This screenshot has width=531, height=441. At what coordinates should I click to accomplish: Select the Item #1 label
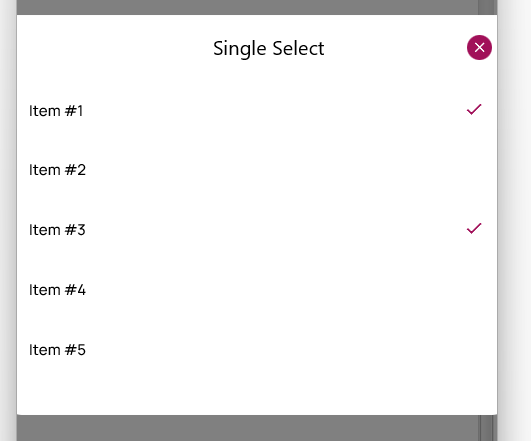point(56,111)
